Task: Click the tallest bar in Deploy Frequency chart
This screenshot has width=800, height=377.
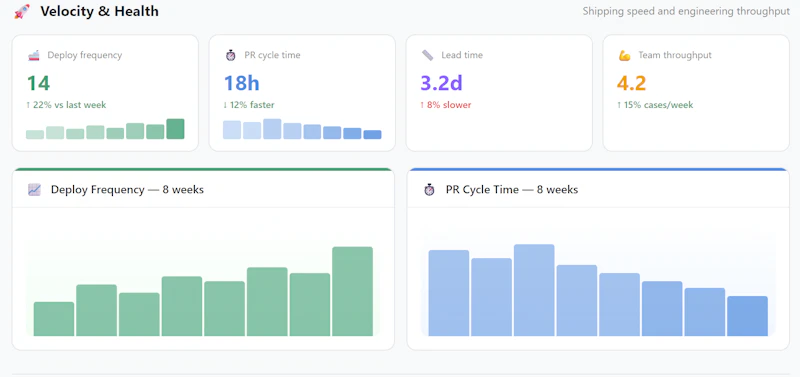Action: point(353,291)
